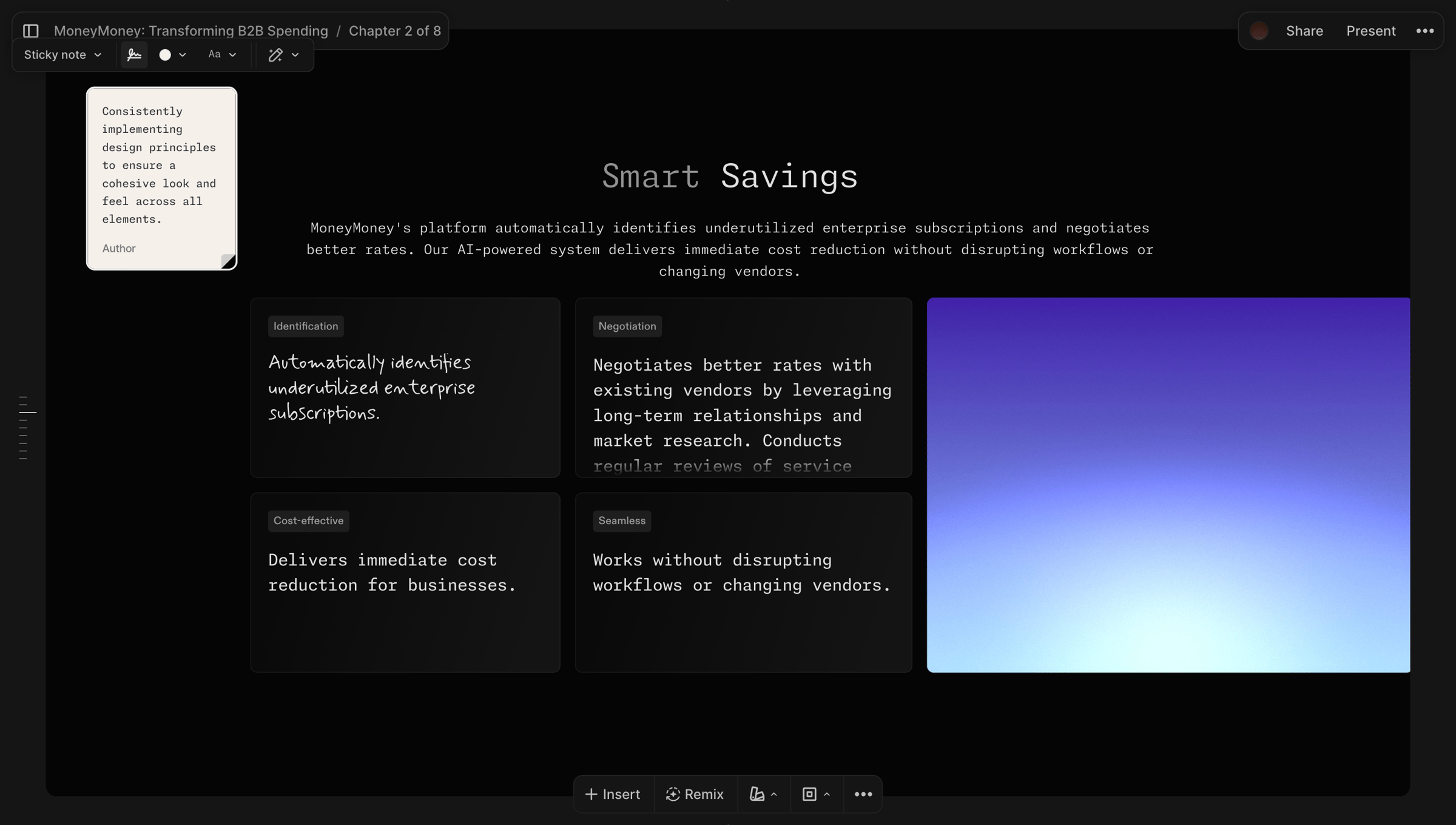Click the Identification tag

[306, 326]
